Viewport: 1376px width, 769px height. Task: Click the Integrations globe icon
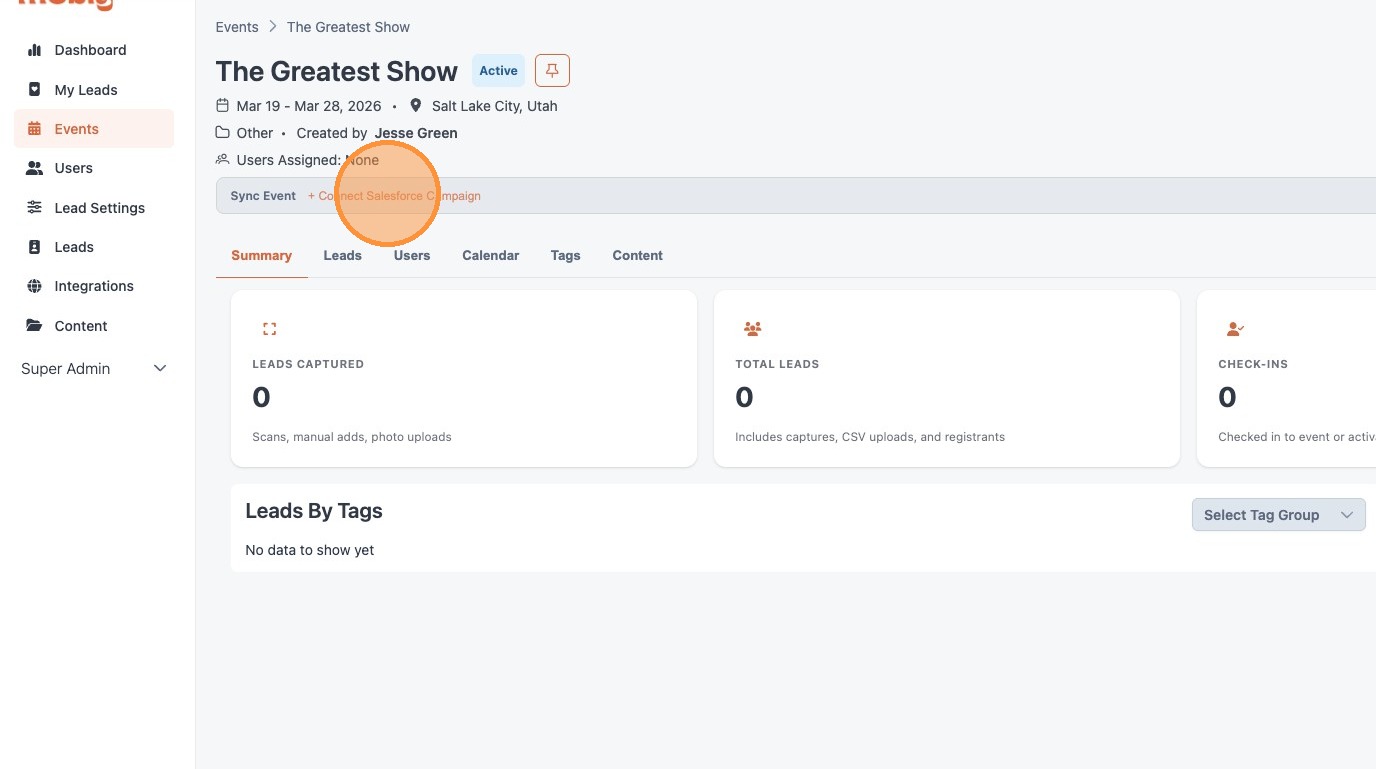pyautogui.click(x=35, y=286)
